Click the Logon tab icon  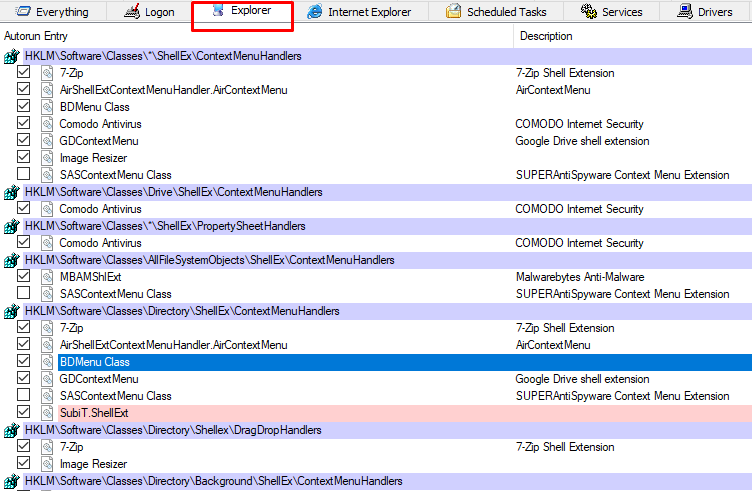click(131, 11)
